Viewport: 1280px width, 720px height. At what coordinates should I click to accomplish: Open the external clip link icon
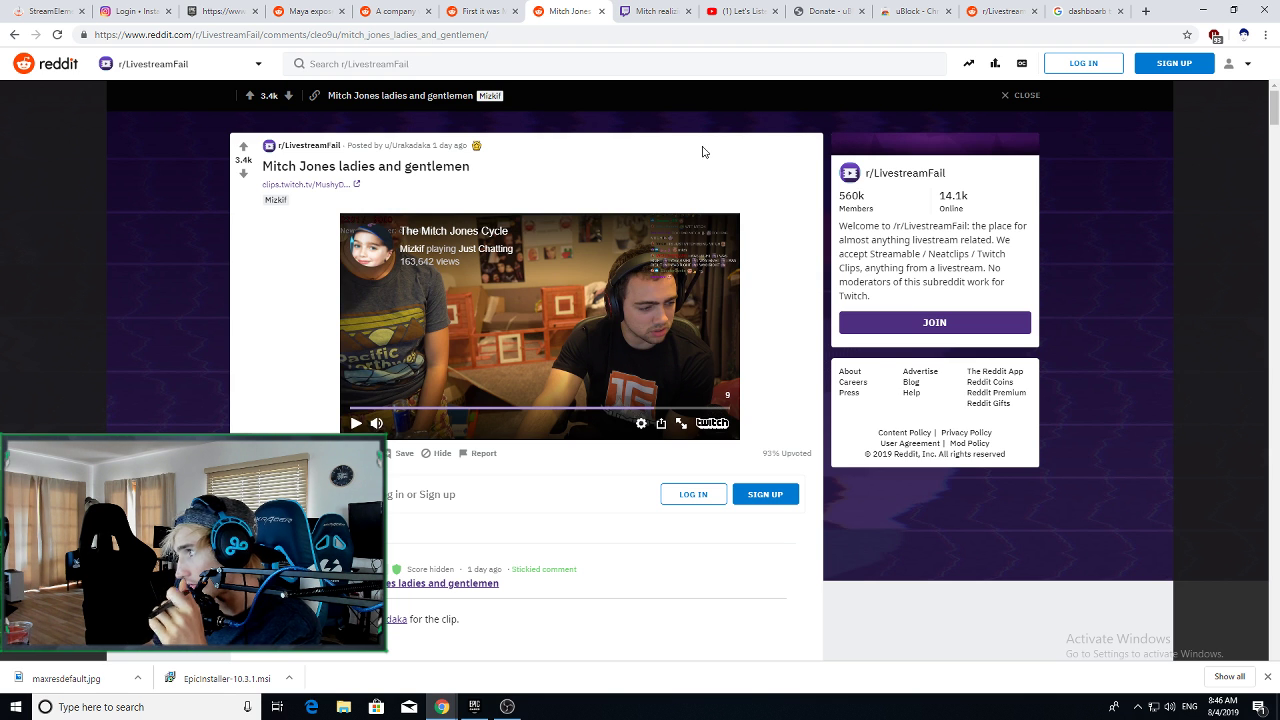pos(357,184)
